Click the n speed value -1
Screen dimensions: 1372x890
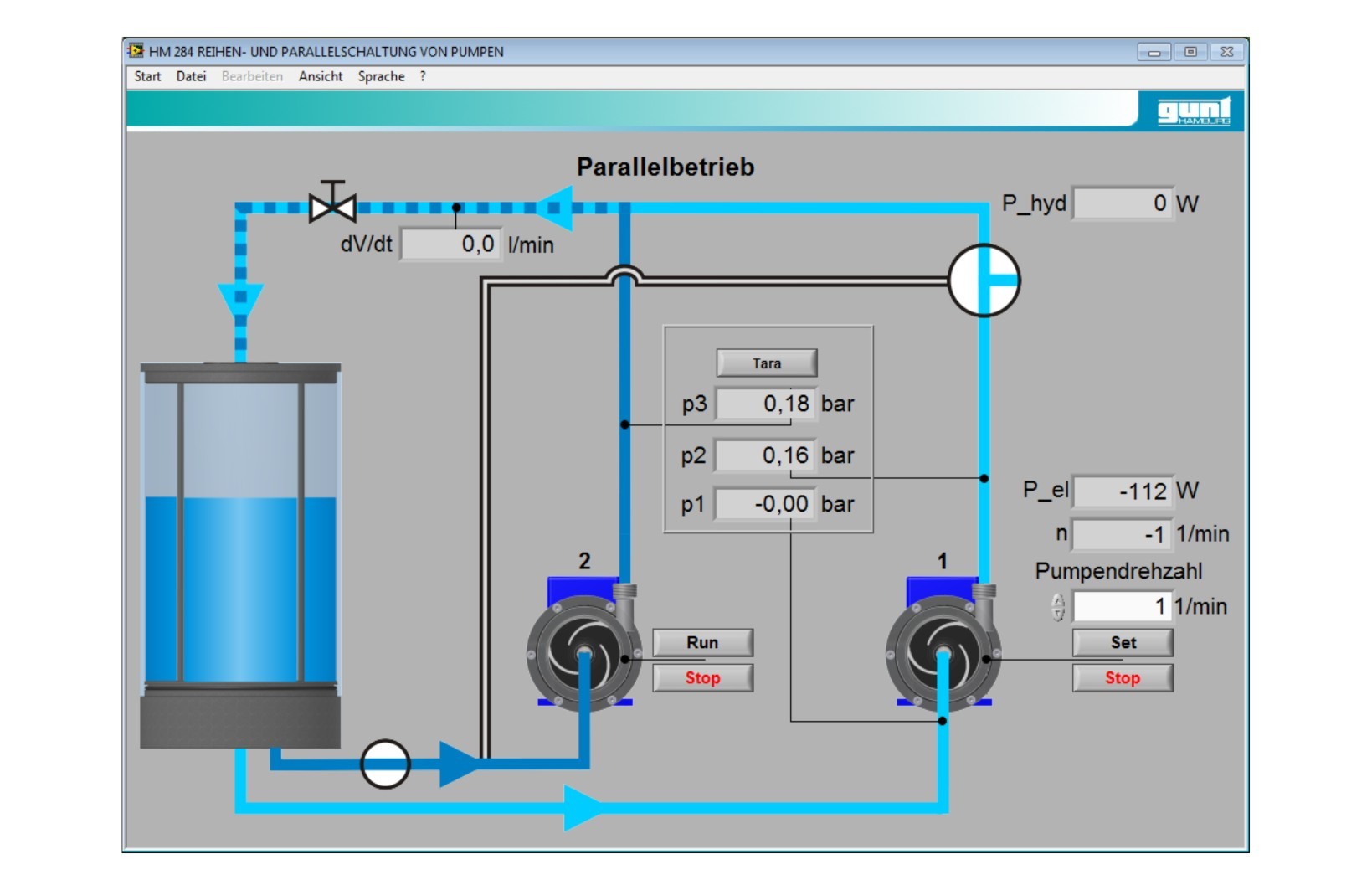coord(1123,534)
